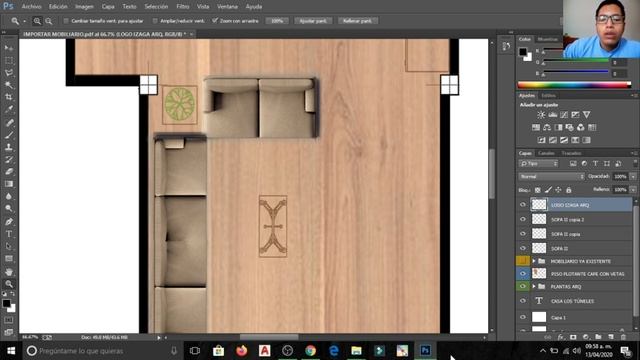Select the Move tool
640x360 pixels.
pyautogui.click(x=9, y=48)
